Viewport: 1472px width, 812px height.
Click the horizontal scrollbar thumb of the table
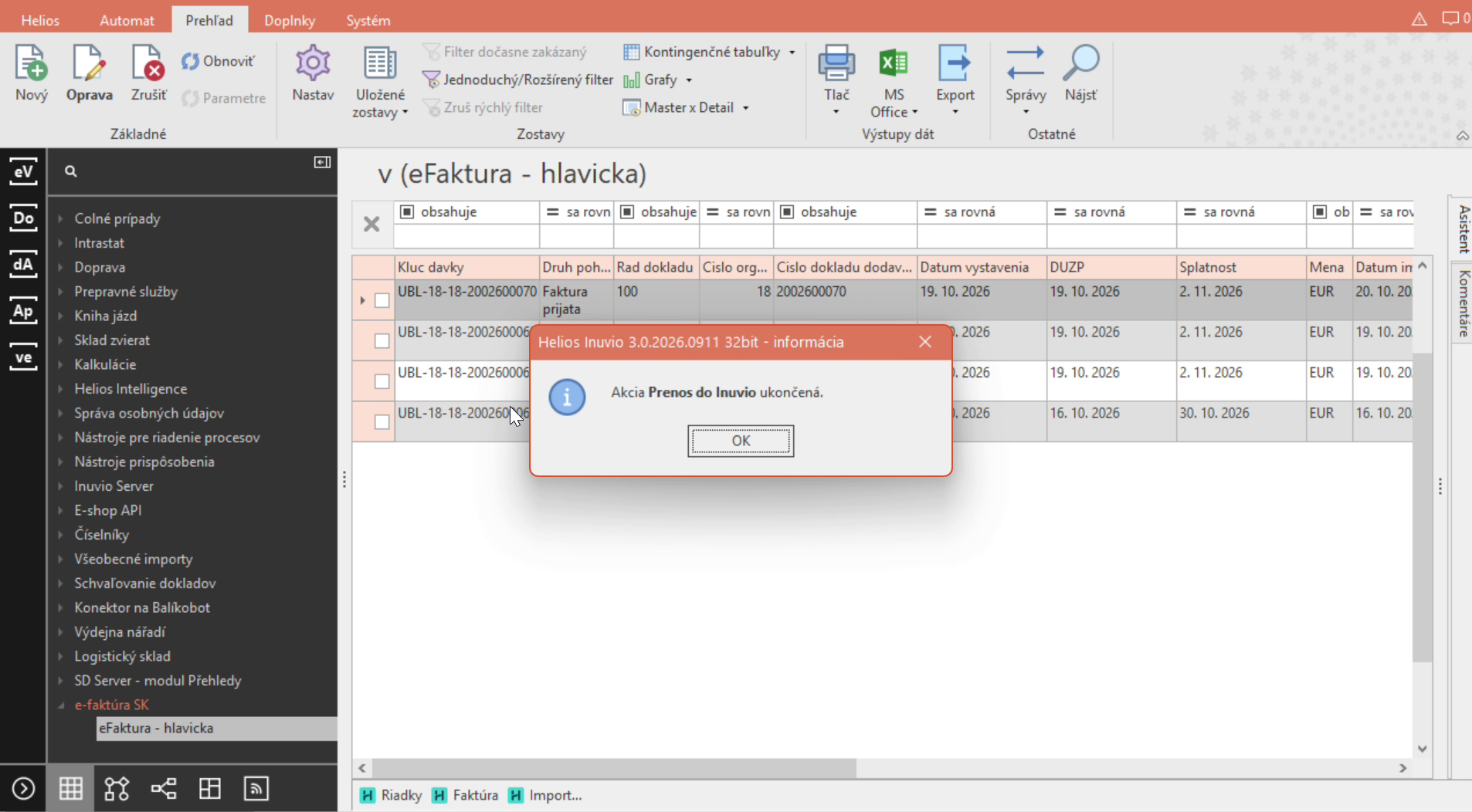click(x=614, y=768)
